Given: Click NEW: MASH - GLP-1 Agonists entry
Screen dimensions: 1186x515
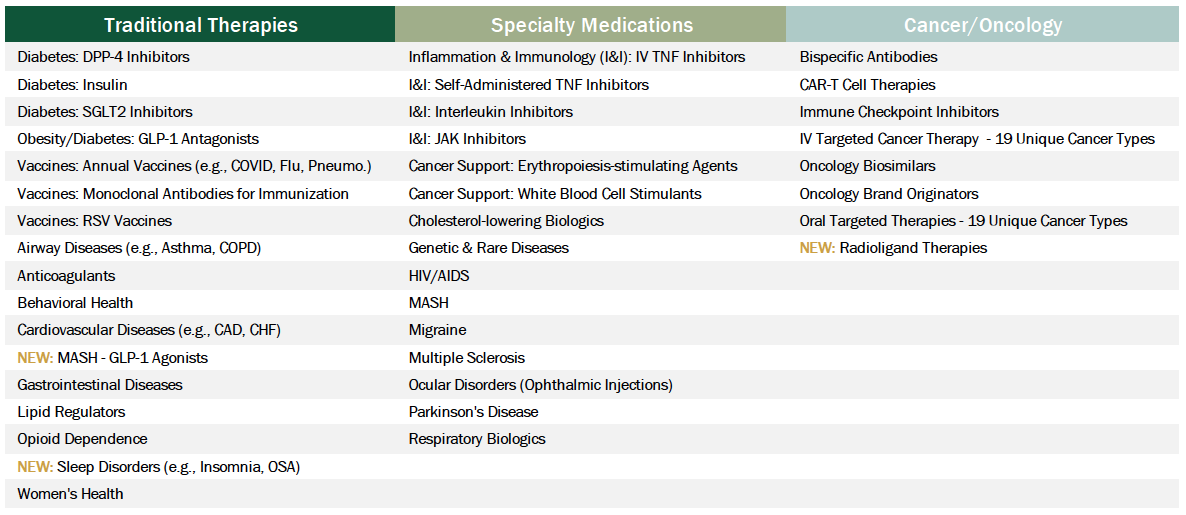Looking at the screenshot, I should pyautogui.click(x=113, y=358).
